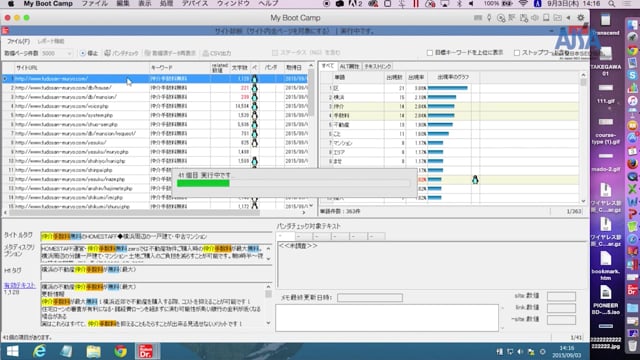Screen dimensions: 640x360
Task: Open Chrome from the Windows taskbar
Action: pyautogui.click(x=120, y=351)
